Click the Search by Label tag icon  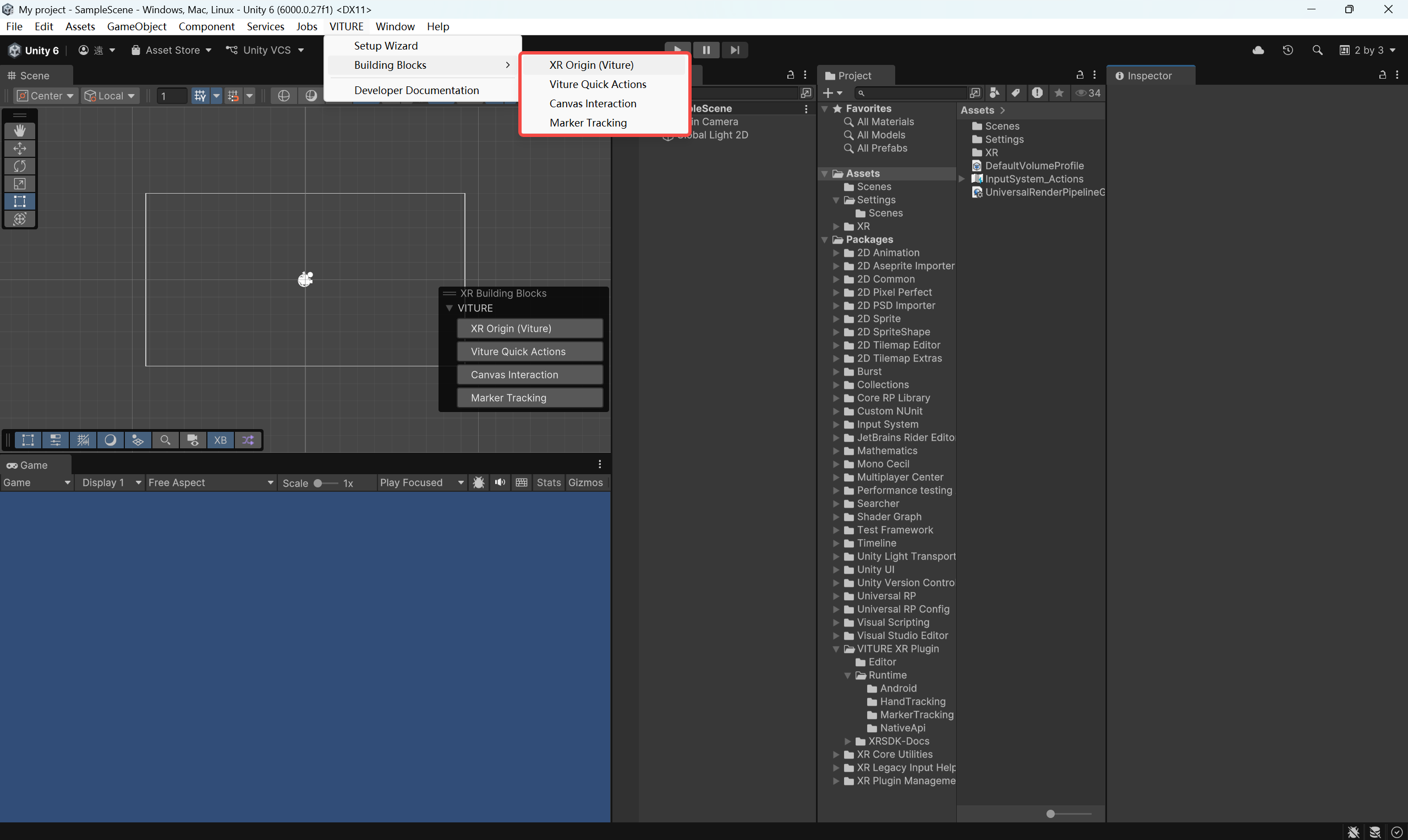click(x=1016, y=93)
